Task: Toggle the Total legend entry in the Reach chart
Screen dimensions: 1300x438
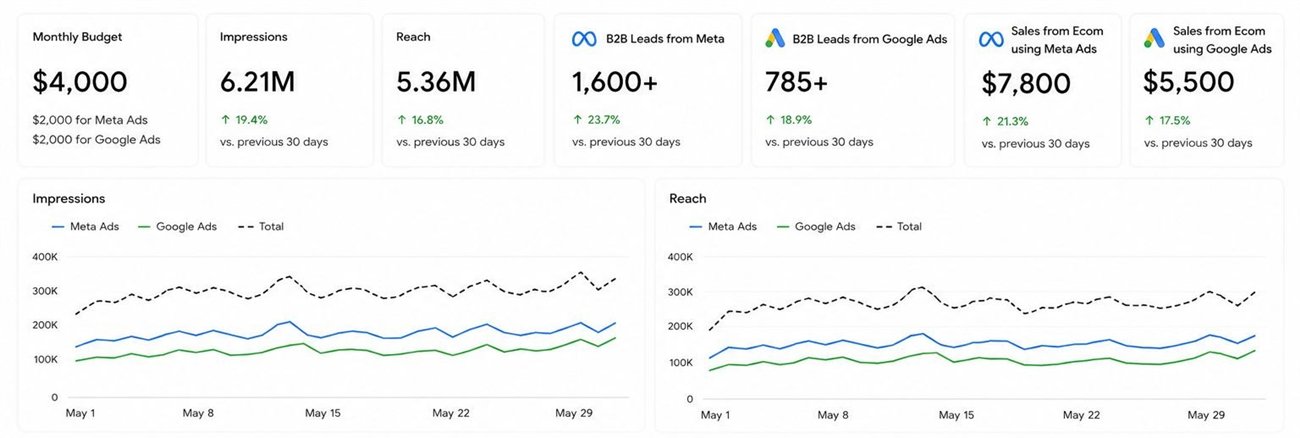Action: [899, 227]
